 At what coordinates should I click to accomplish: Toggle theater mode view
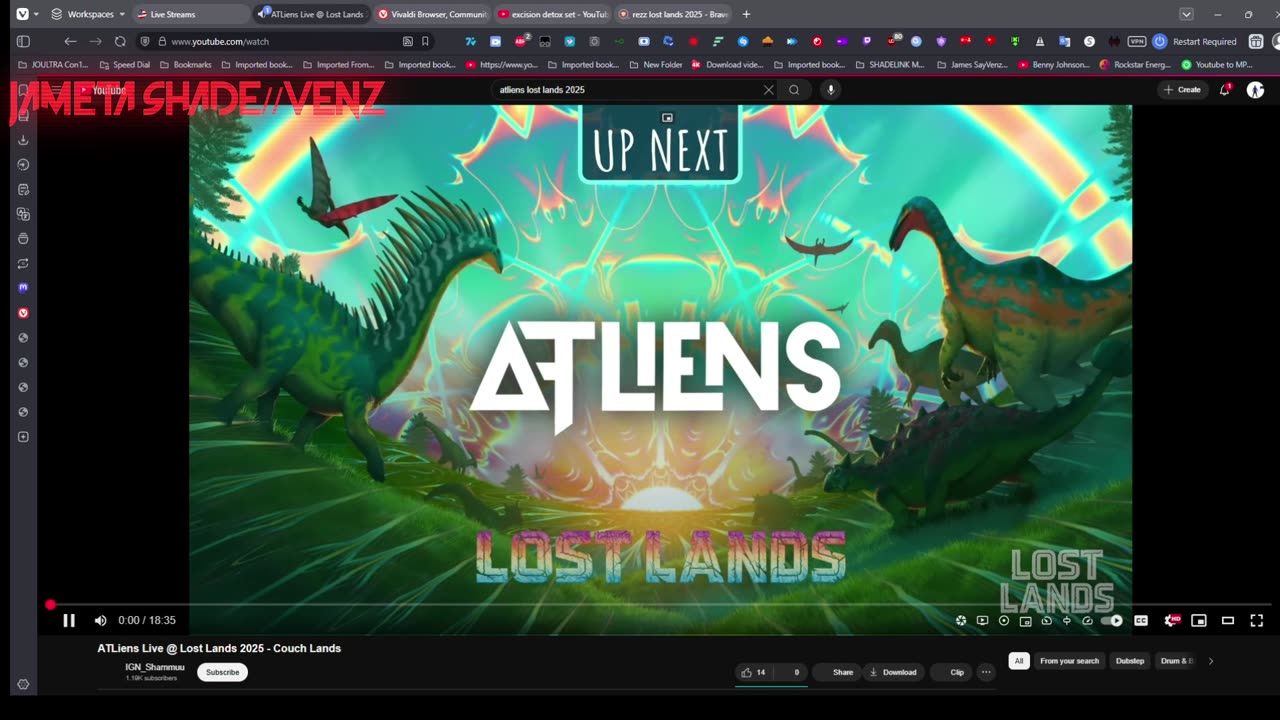pyautogui.click(x=1228, y=620)
